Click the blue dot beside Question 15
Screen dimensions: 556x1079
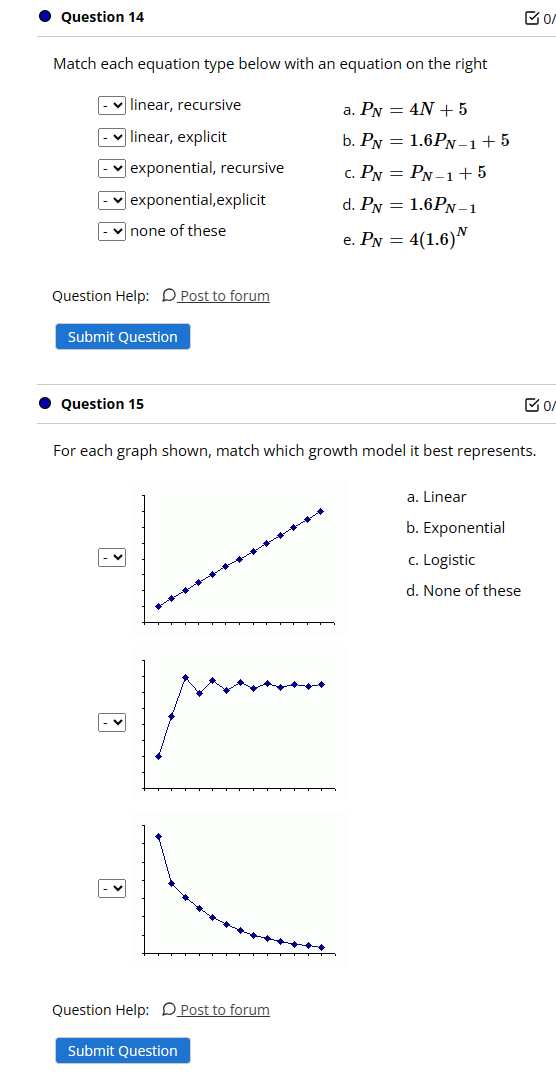pyautogui.click(x=45, y=403)
